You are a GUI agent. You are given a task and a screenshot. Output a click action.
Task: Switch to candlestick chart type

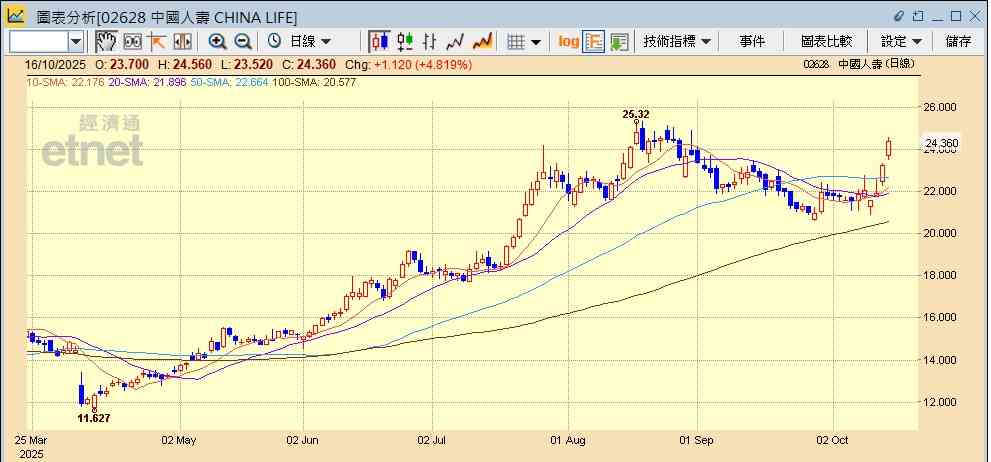pos(379,41)
